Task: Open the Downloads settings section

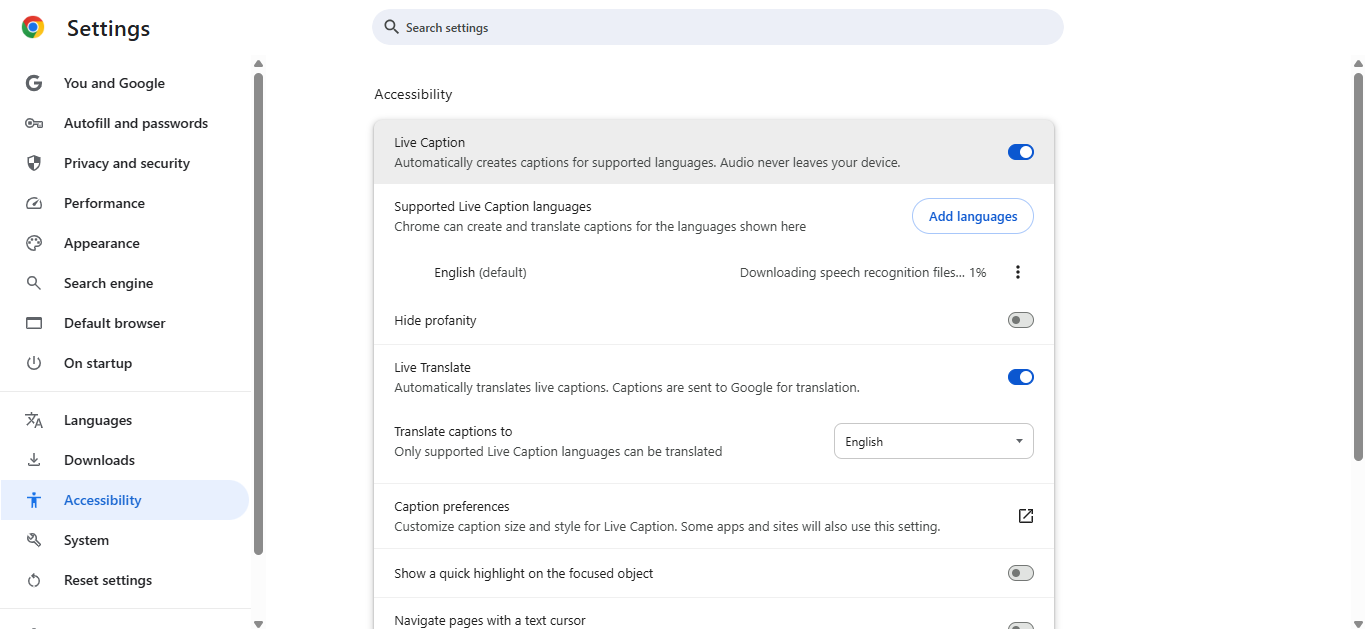Action: click(x=99, y=460)
